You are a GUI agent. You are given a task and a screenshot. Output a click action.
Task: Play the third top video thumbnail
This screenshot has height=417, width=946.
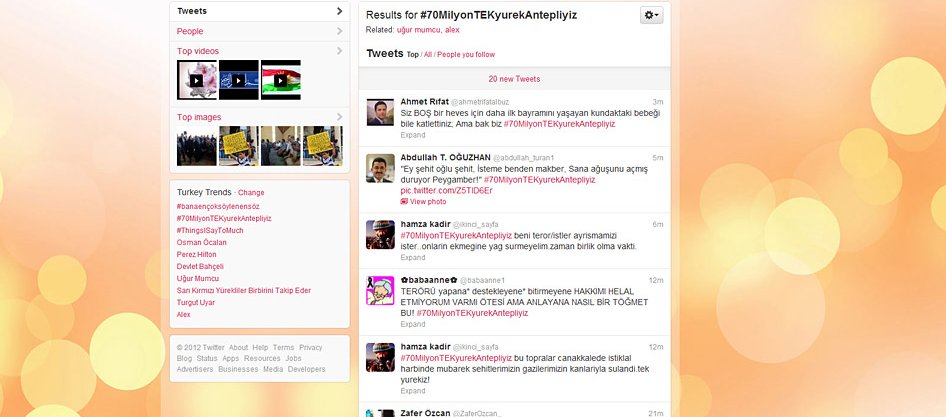280,80
